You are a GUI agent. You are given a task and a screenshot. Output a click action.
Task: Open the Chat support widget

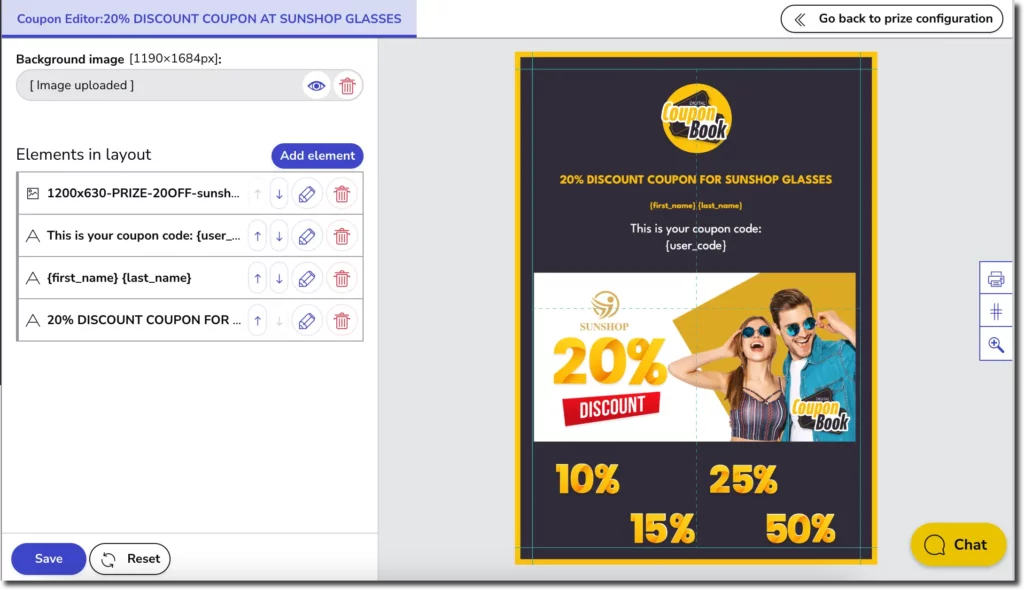point(957,545)
